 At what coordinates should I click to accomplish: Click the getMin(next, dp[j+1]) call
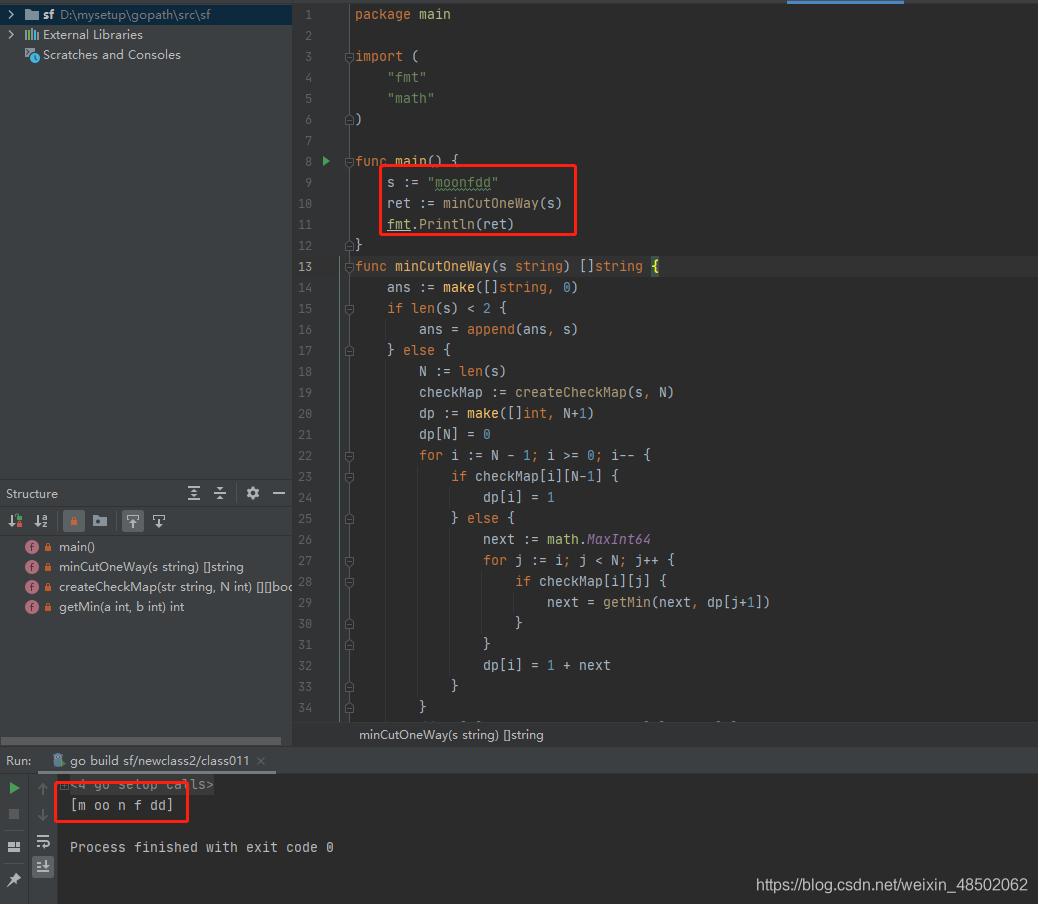[x=686, y=602]
